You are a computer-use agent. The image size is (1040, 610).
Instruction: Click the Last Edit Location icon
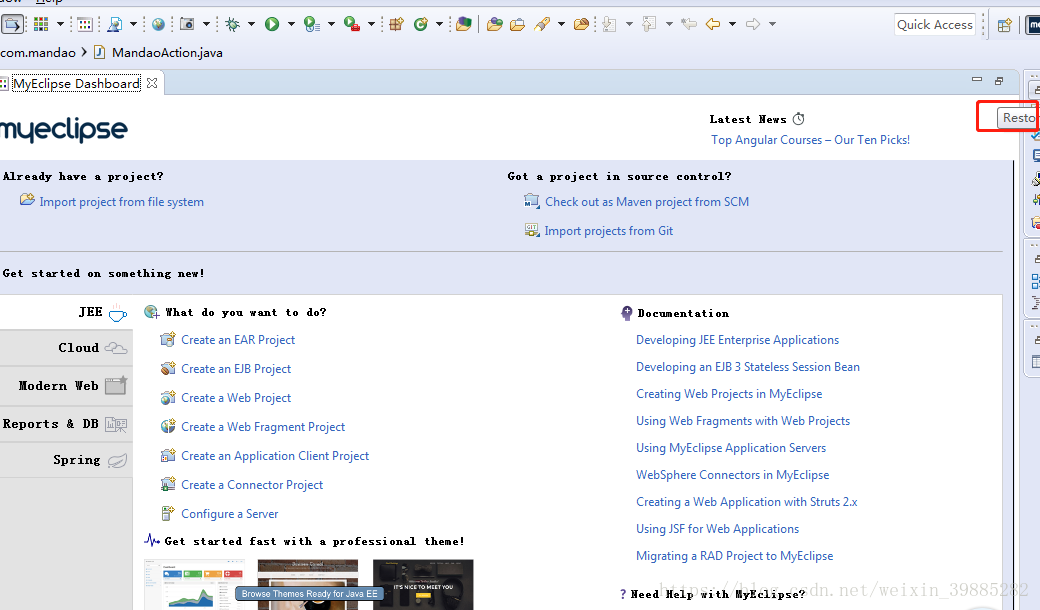[688, 25]
